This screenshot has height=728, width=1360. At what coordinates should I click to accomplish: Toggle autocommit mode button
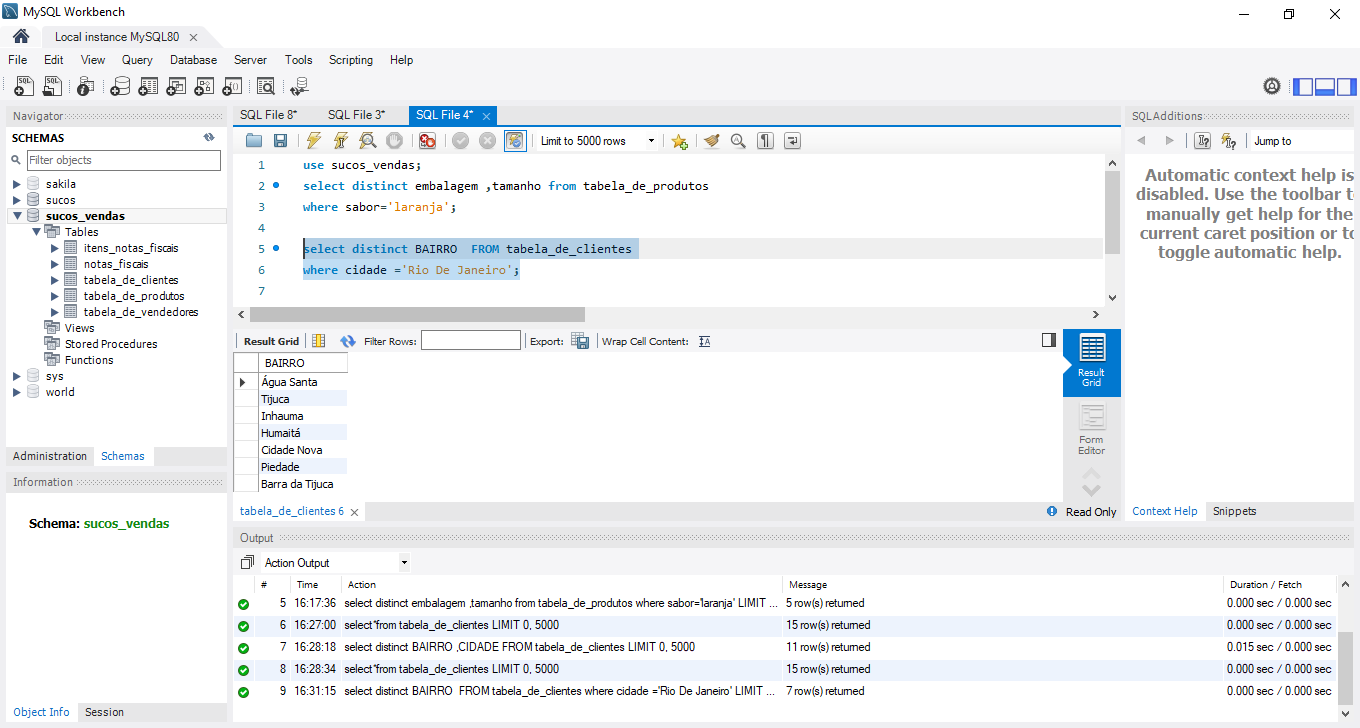point(515,141)
